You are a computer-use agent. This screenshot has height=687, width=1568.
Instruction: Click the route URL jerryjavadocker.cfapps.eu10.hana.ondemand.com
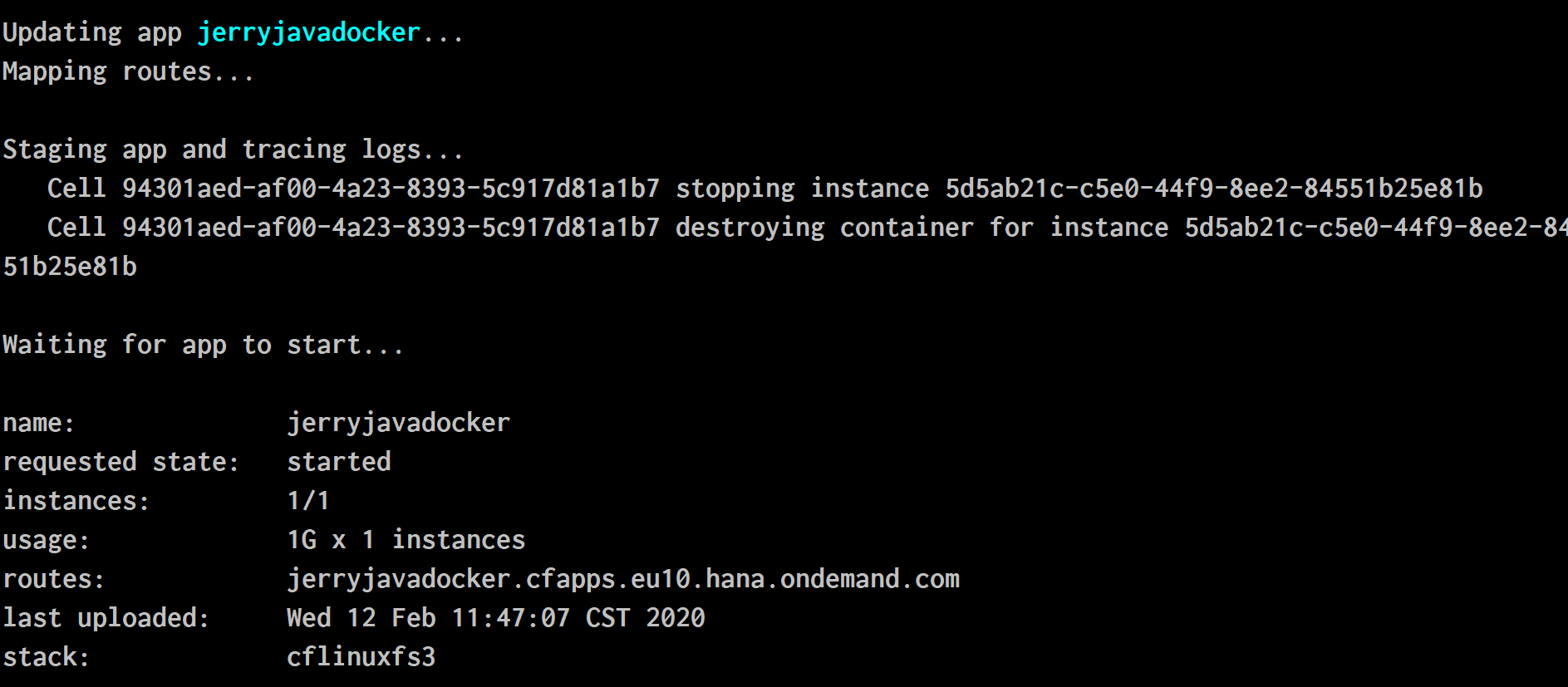coord(623,579)
